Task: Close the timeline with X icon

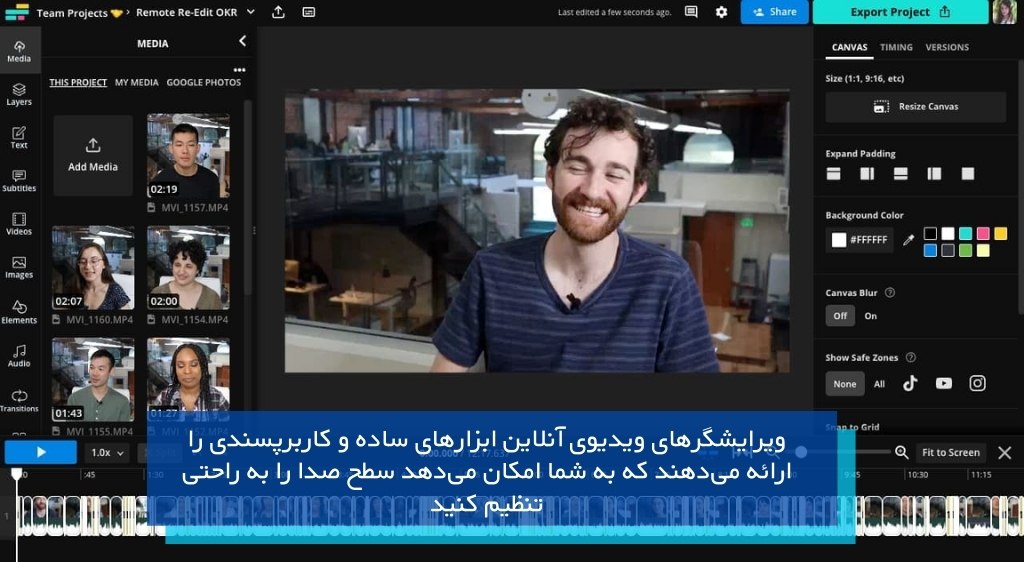Action: point(1004,452)
